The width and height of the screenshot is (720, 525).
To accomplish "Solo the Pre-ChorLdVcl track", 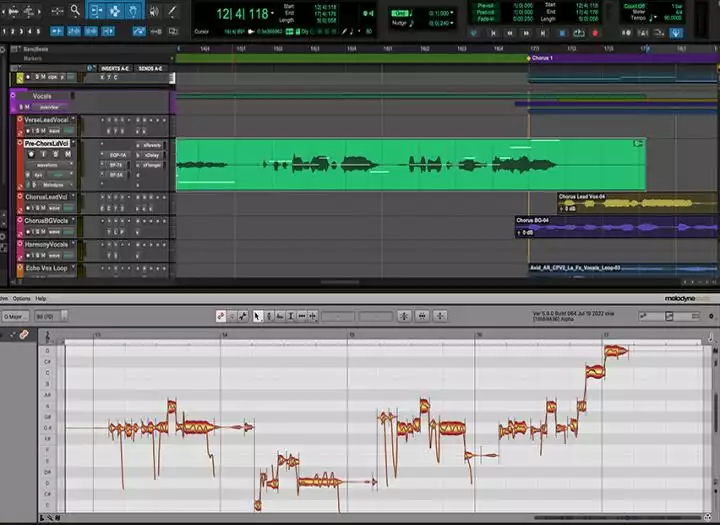I will 56,154.
